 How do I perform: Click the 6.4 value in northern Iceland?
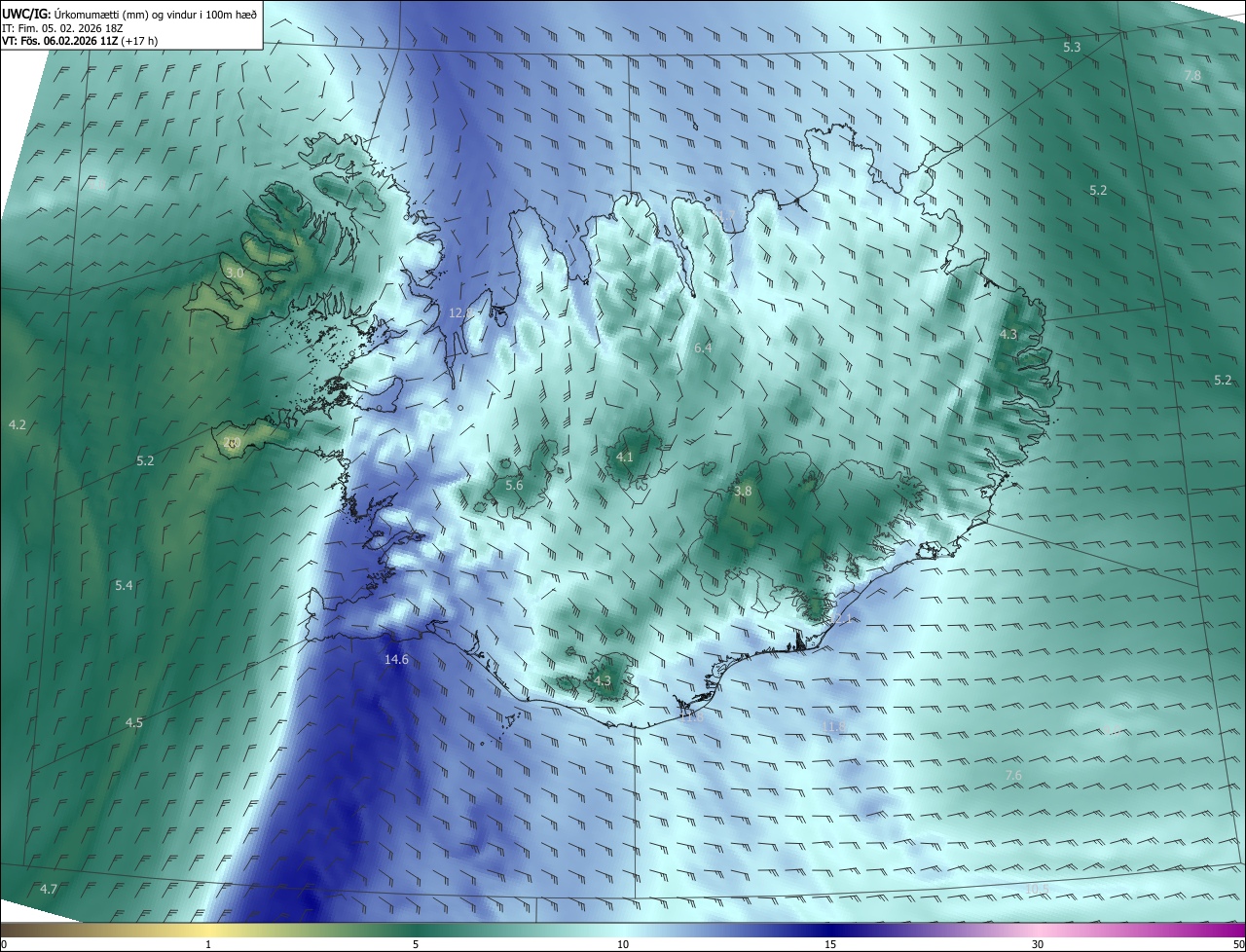coord(703,348)
